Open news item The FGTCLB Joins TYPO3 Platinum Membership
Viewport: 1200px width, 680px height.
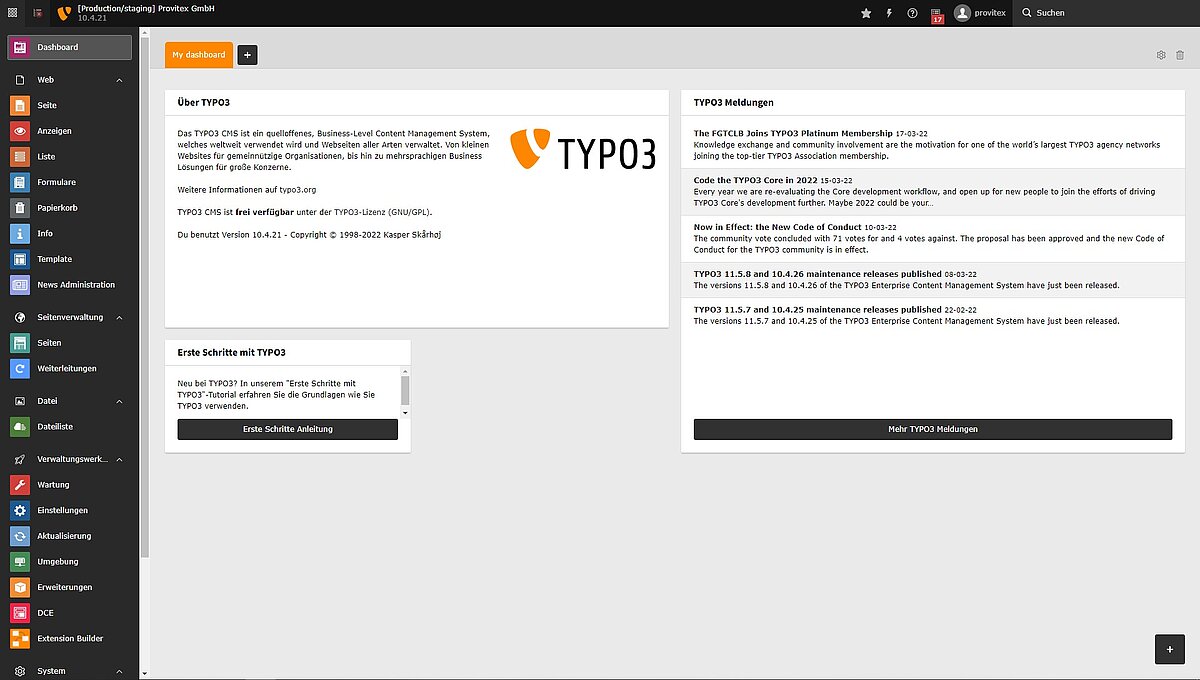pyautogui.click(x=793, y=133)
